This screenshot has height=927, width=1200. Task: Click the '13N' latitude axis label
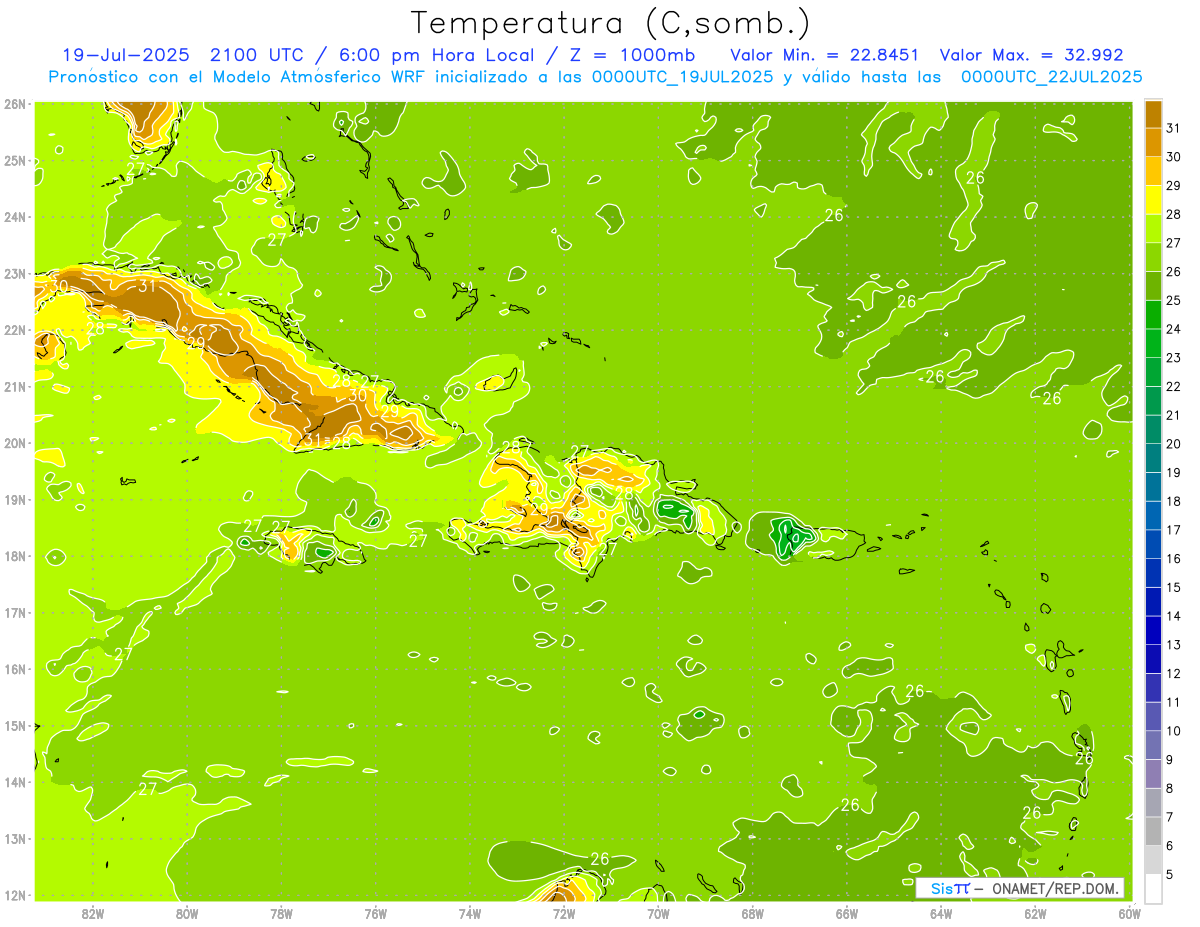(x=14, y=839)
